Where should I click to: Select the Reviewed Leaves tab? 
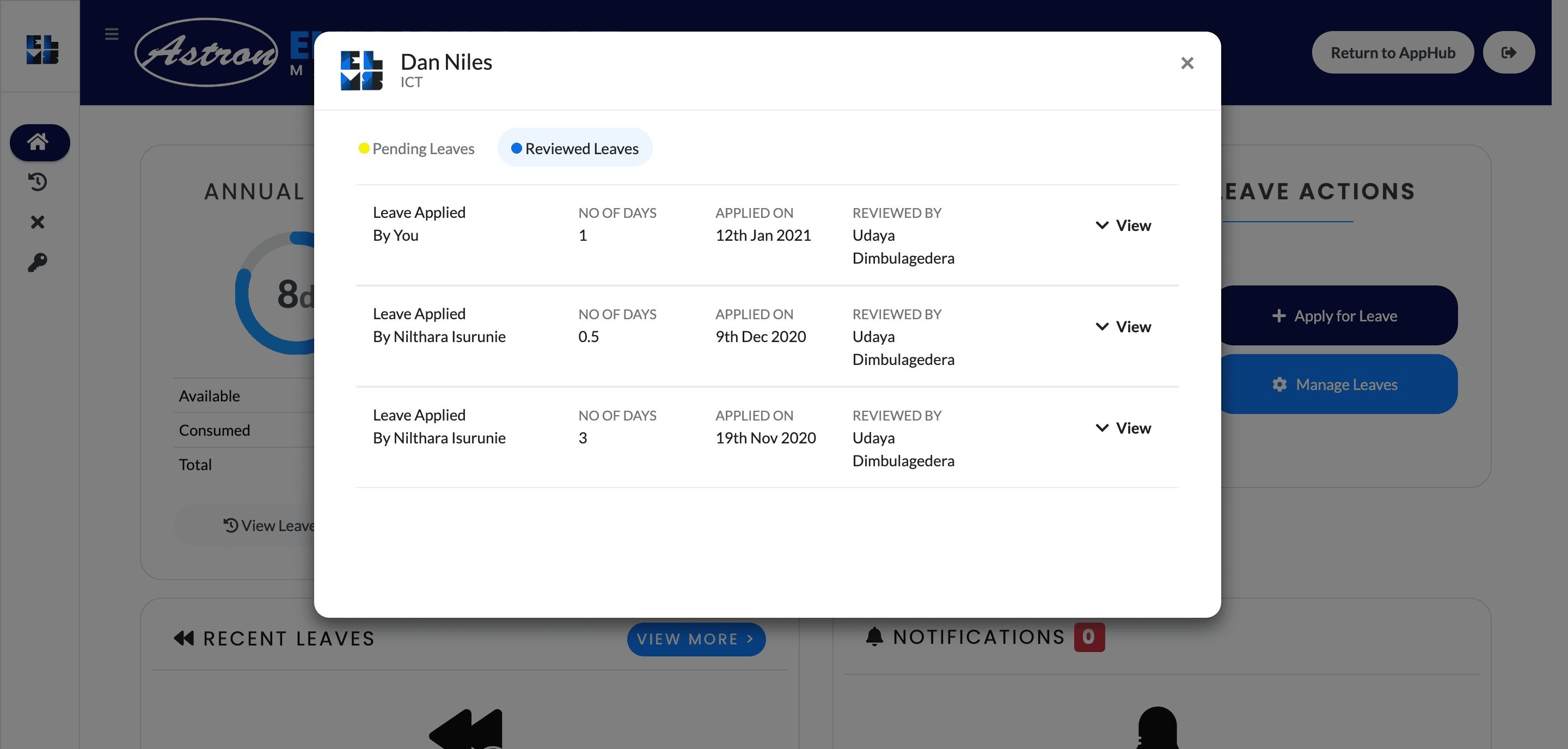tap(574, 149)
